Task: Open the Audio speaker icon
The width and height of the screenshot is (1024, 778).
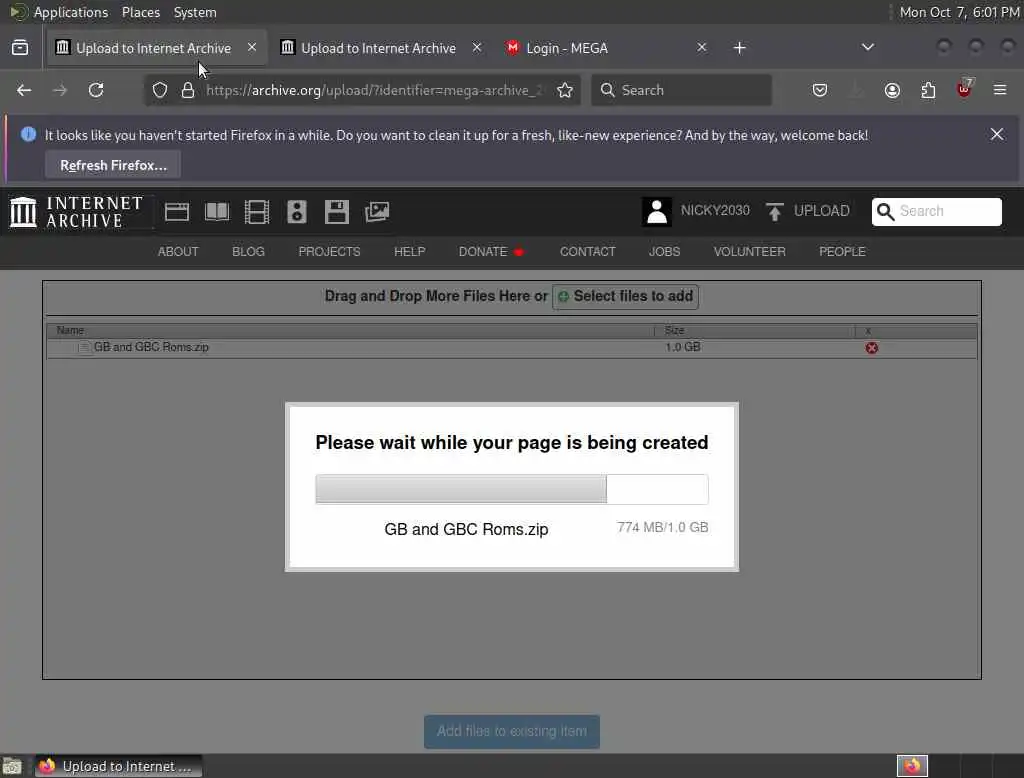Action: (x=296, y=212)
